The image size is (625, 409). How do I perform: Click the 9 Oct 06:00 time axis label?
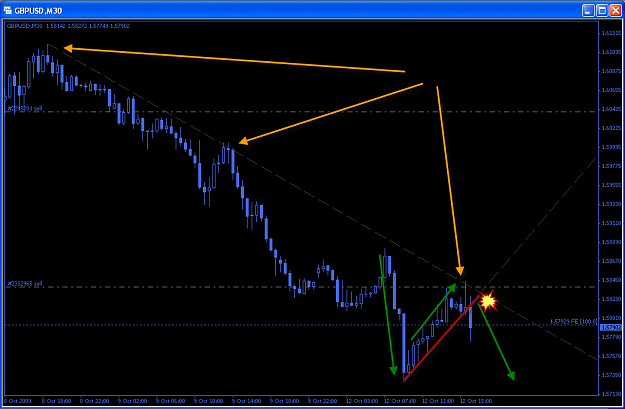click(x=171, y=401)
